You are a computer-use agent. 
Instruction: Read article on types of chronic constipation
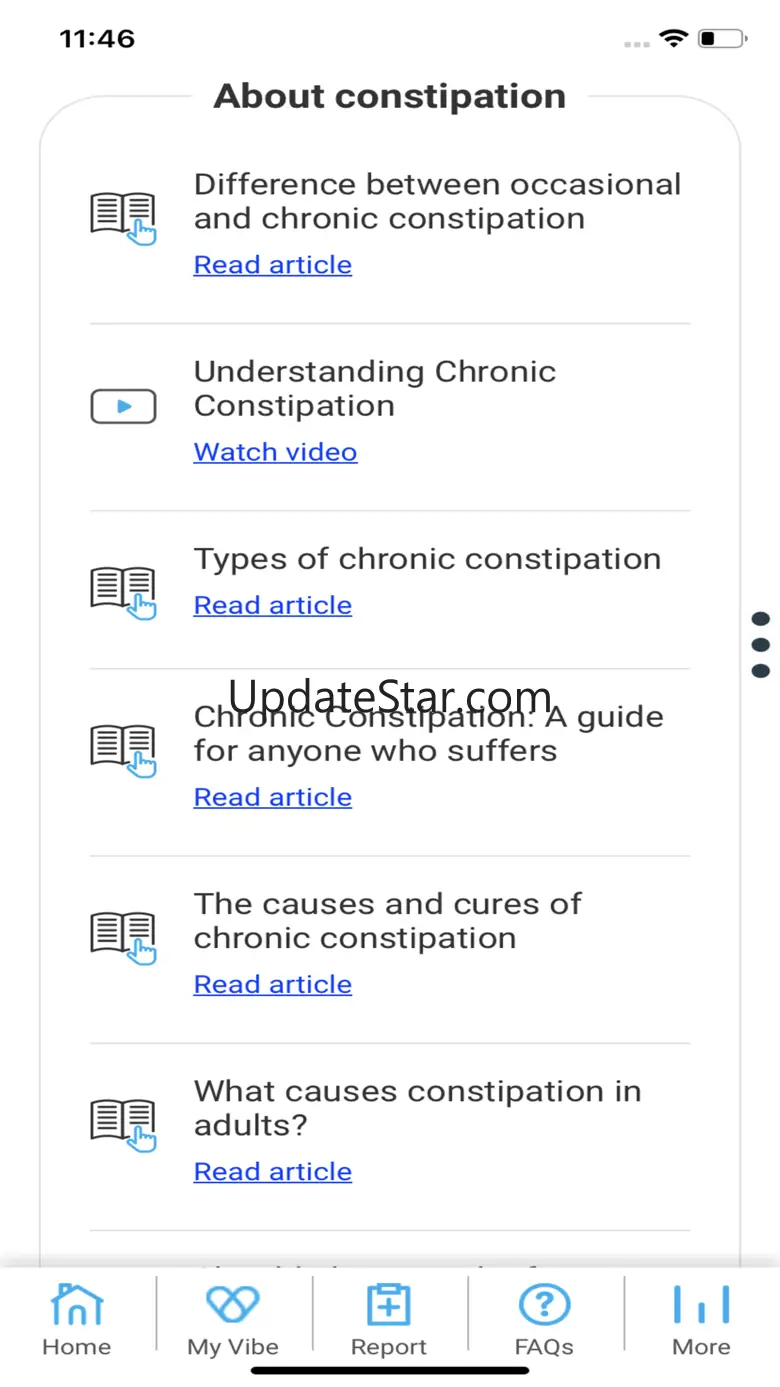pyautogui.click(x=273, y=606)
